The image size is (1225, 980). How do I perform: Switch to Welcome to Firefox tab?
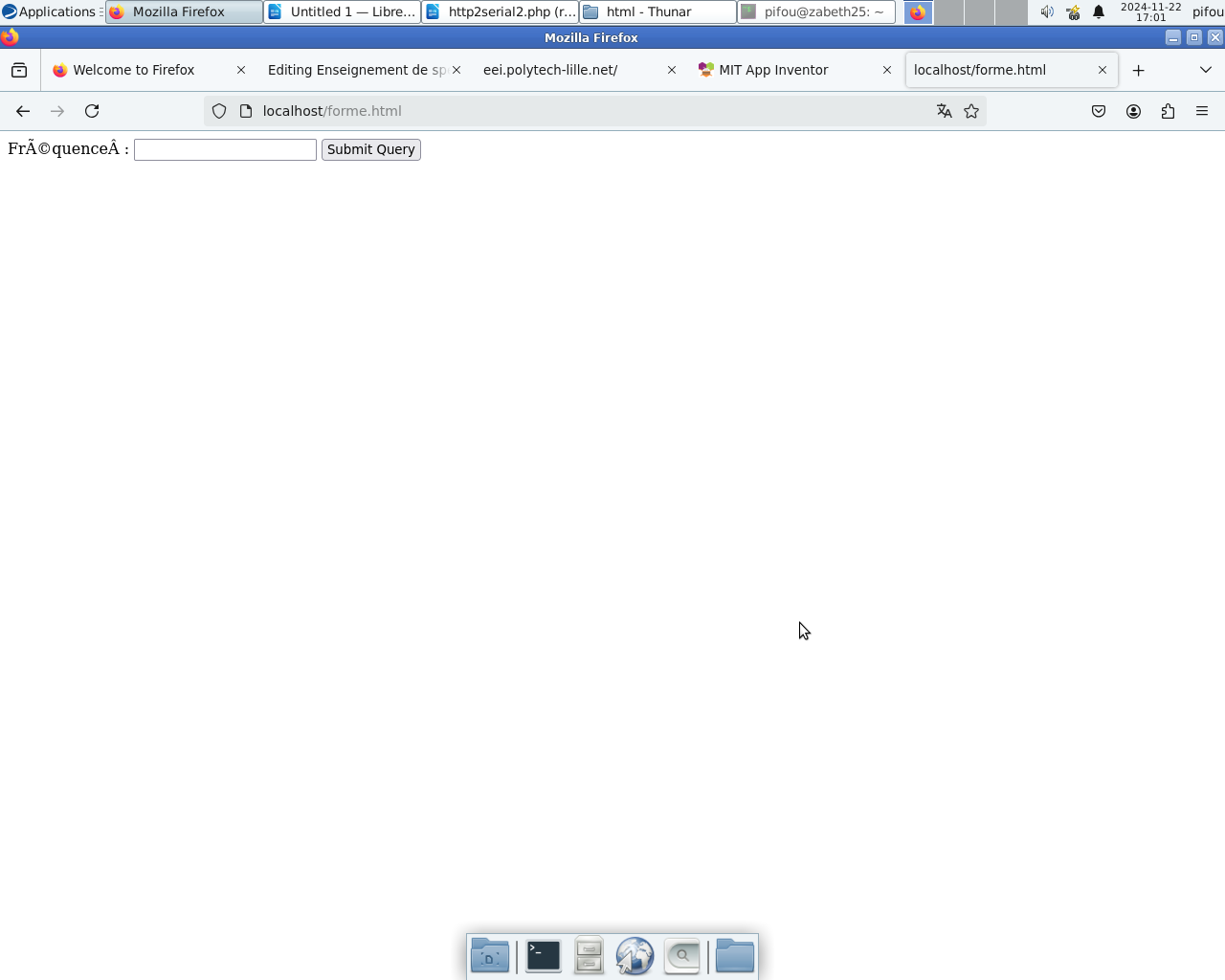(134, 70)
